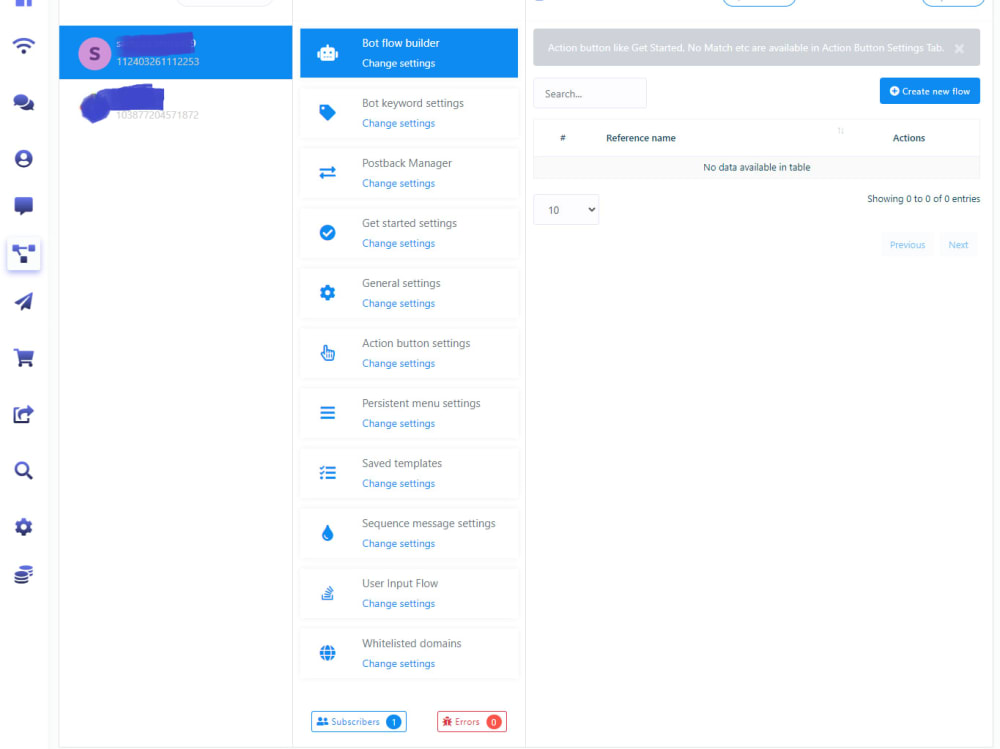Click the # column header
Screen dimensions: 1000x749
562,138
